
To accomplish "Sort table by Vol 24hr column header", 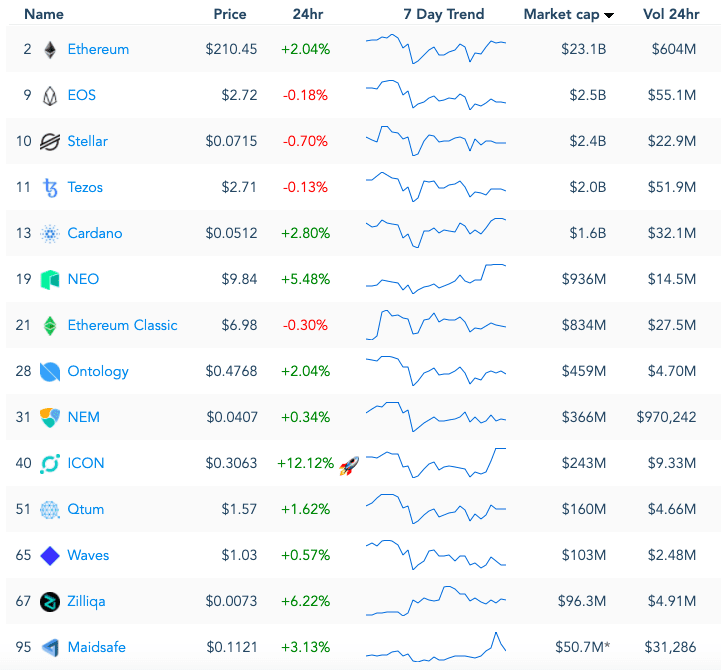I will click(x=671, y=14).
